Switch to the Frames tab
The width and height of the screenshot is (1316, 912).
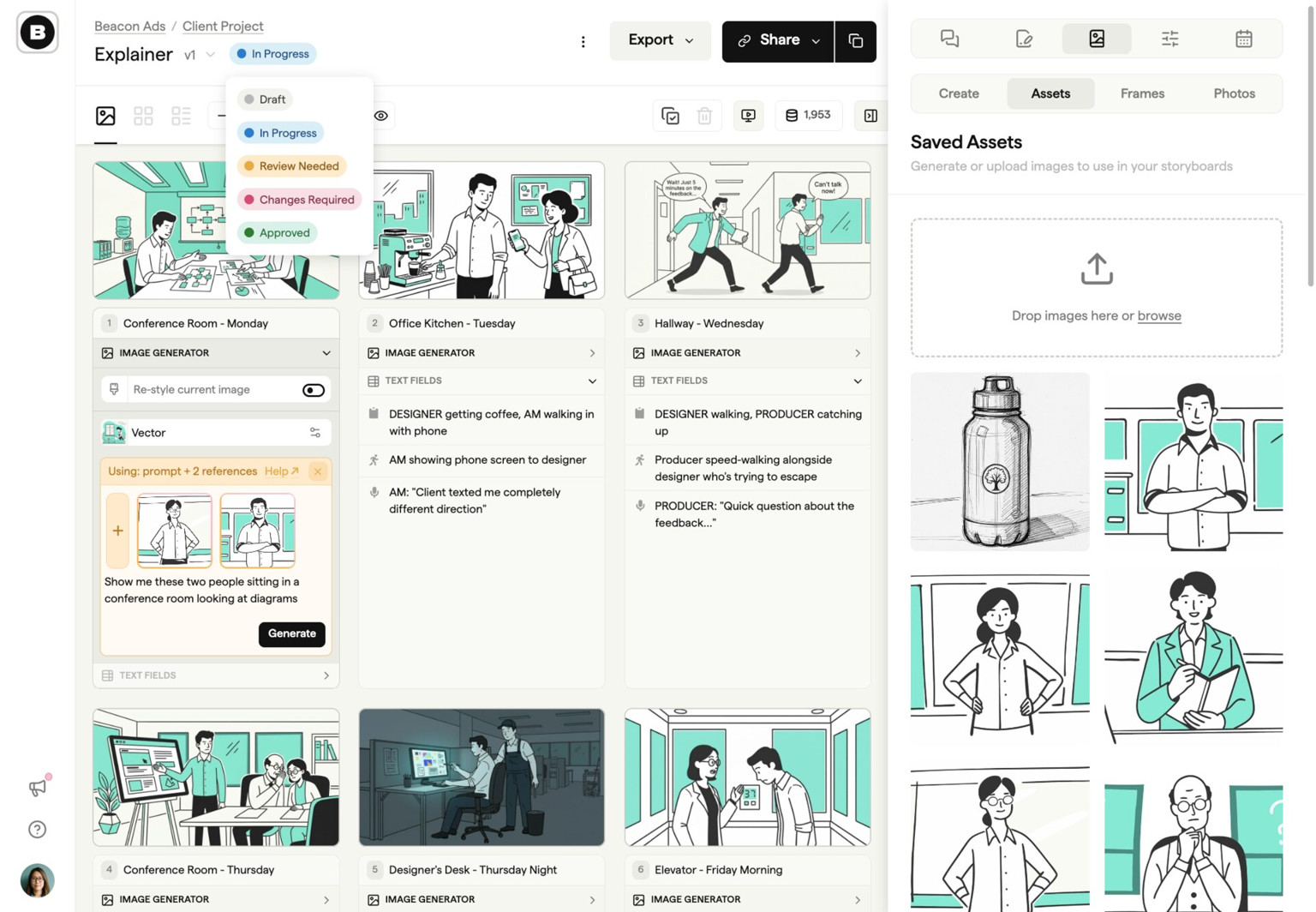tap(1142, 93)
